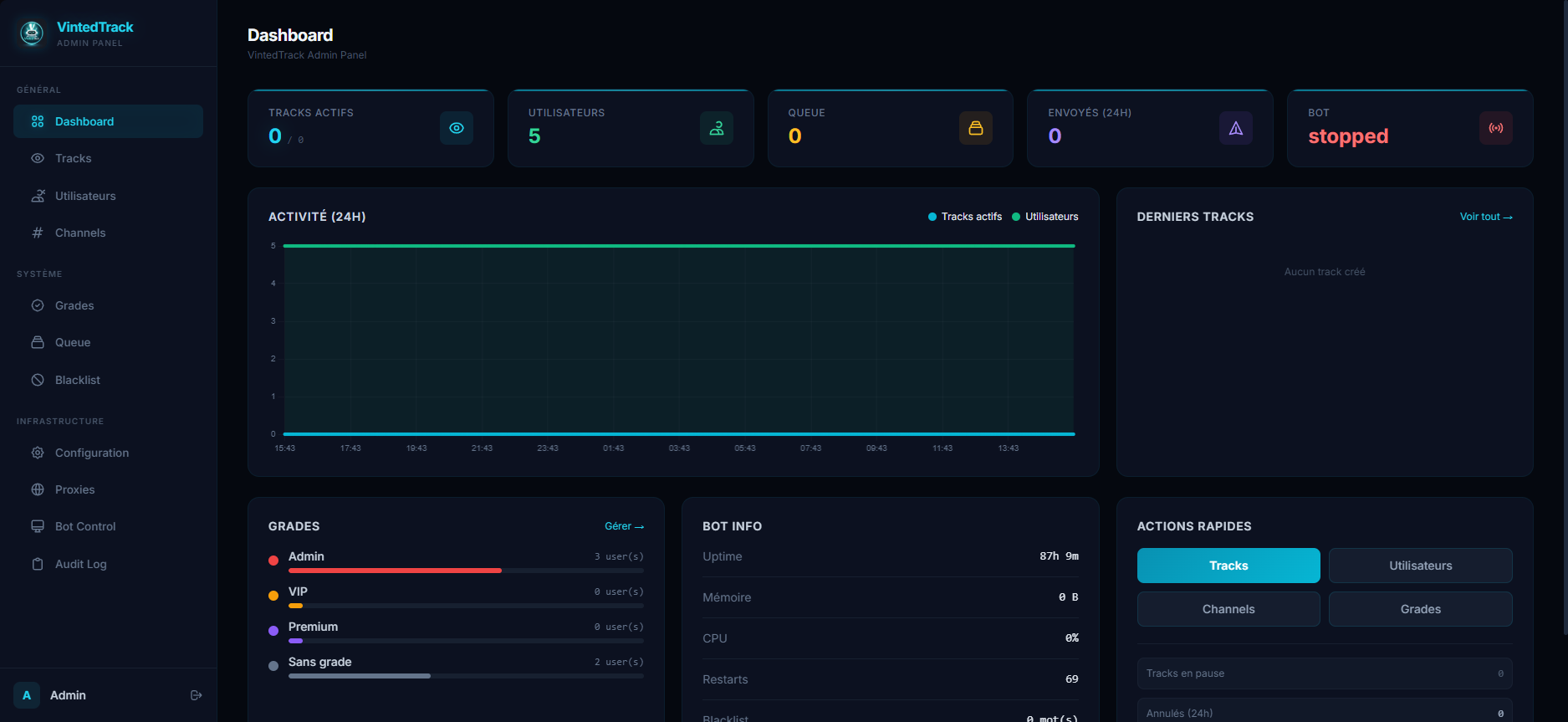Click the logout icon beside Admin
Viewport: 1568px width, 722px height.
point(197,695)
